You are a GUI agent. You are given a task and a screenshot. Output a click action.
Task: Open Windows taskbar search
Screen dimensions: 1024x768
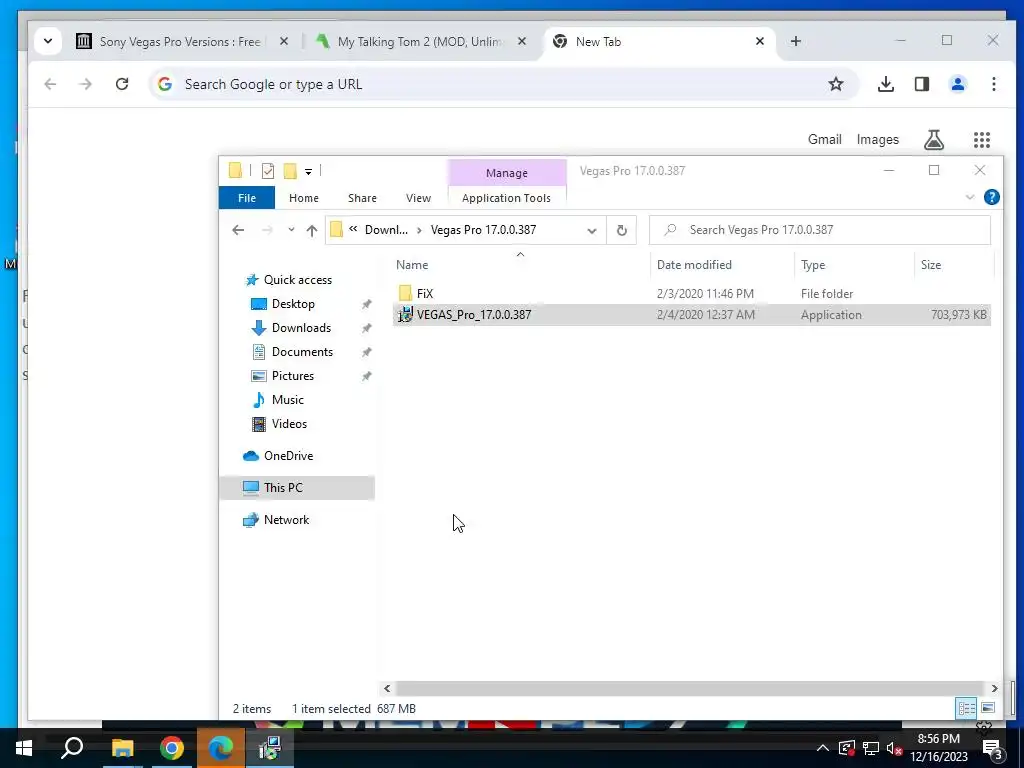pyautogui.click(x=72, y=748)
